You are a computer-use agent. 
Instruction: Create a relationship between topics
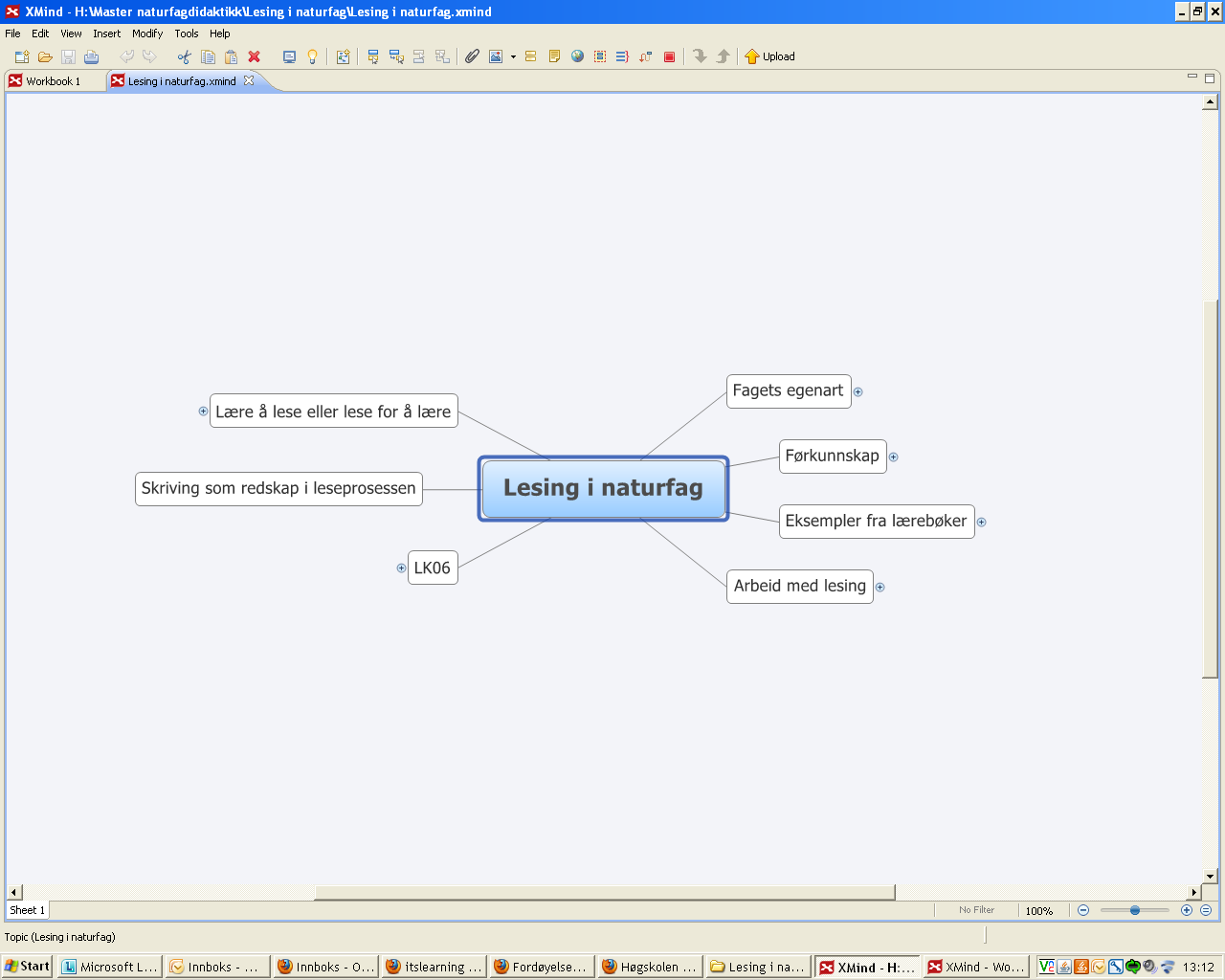click(646, 56)
